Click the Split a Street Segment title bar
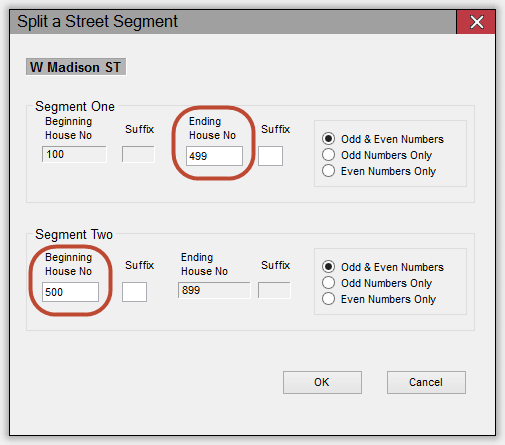 (233, 22)
